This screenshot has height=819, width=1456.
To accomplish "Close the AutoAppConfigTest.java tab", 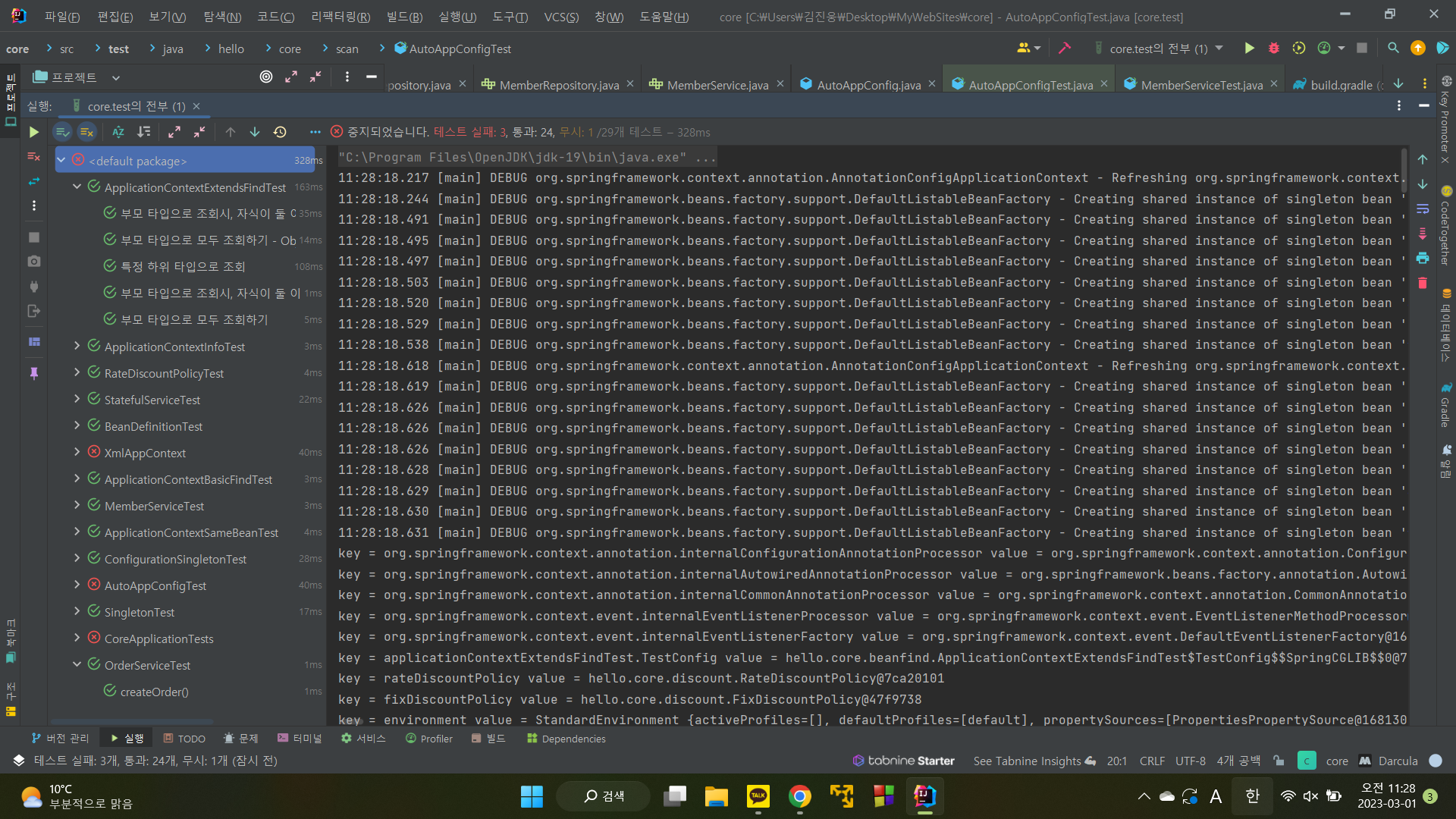I will coord(1104,84).
